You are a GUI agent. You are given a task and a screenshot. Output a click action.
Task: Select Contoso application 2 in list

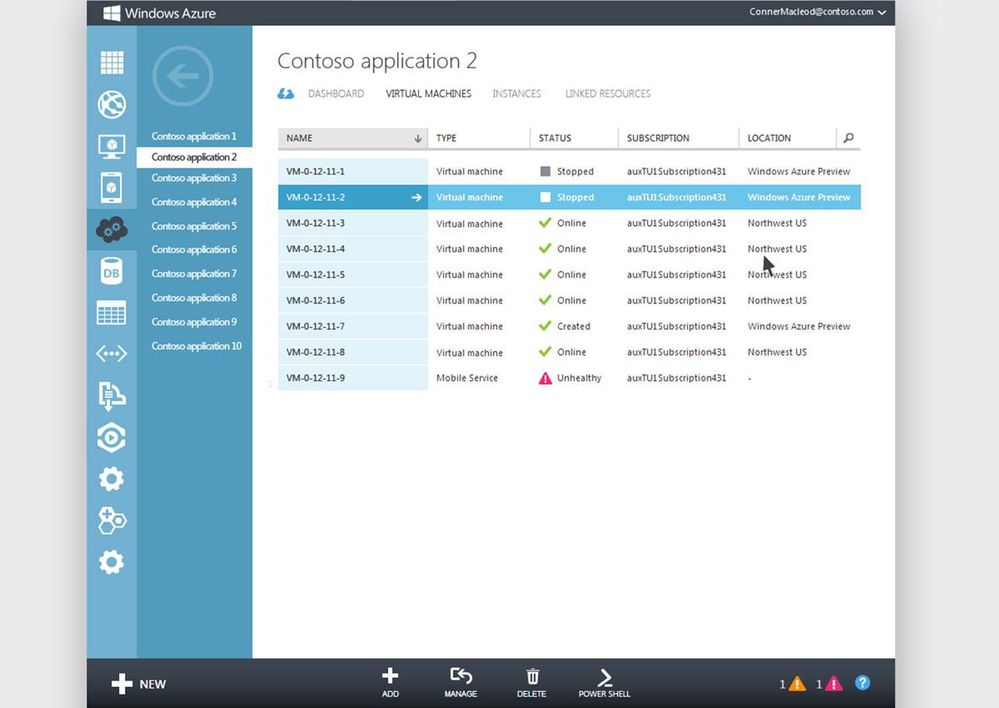tap(194, 157)
